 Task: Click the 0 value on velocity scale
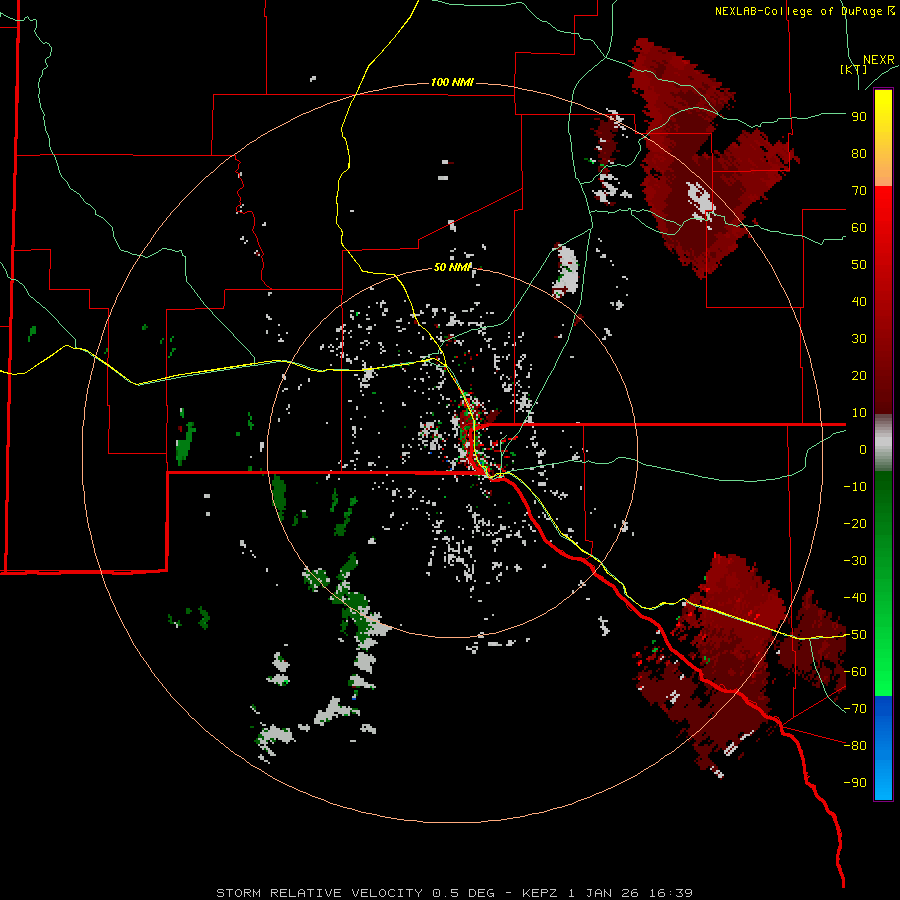pyautogui.click(x=863, y=450)
